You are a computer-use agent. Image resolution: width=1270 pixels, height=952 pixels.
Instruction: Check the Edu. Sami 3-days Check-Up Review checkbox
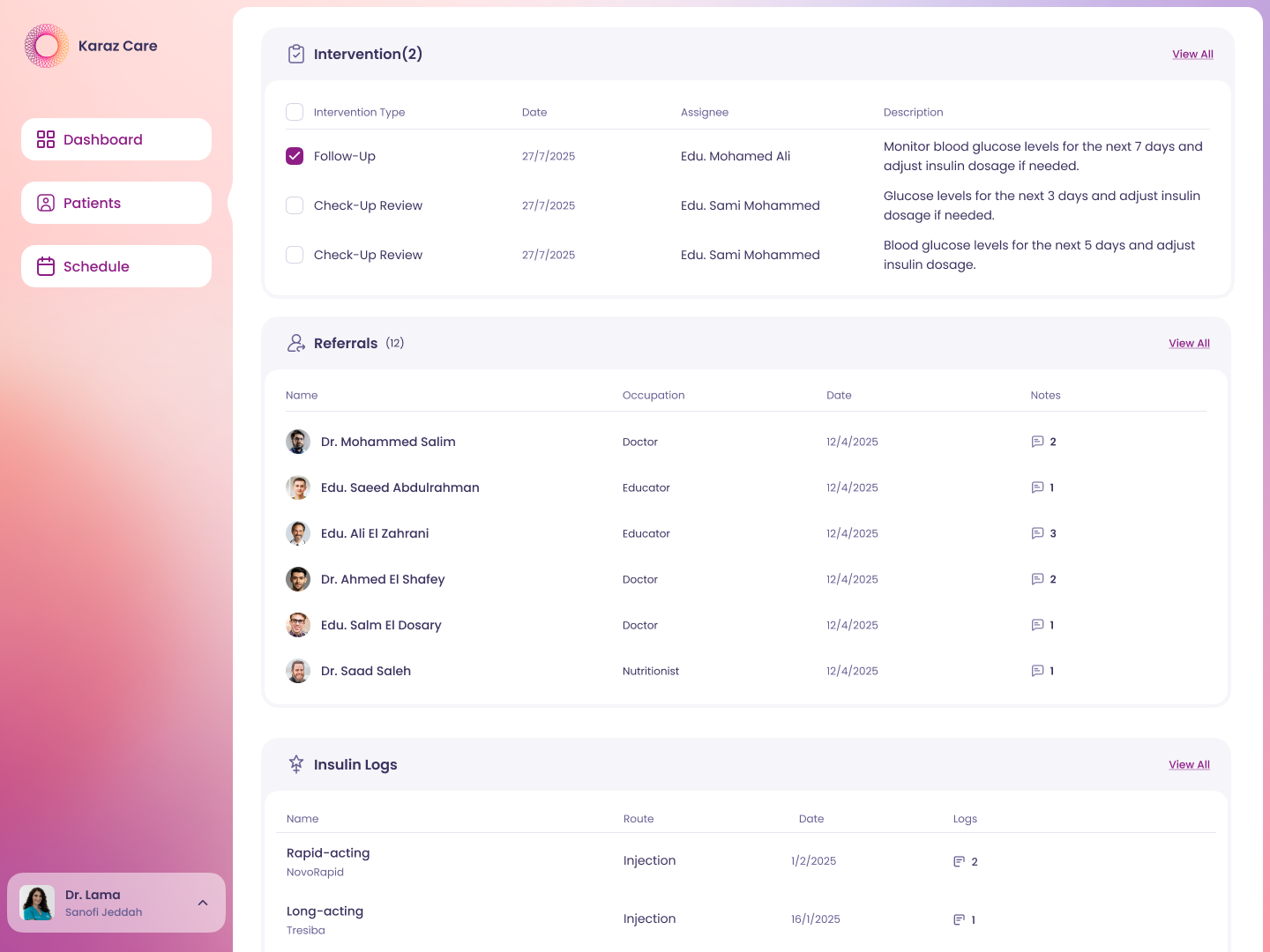[295, 205]
